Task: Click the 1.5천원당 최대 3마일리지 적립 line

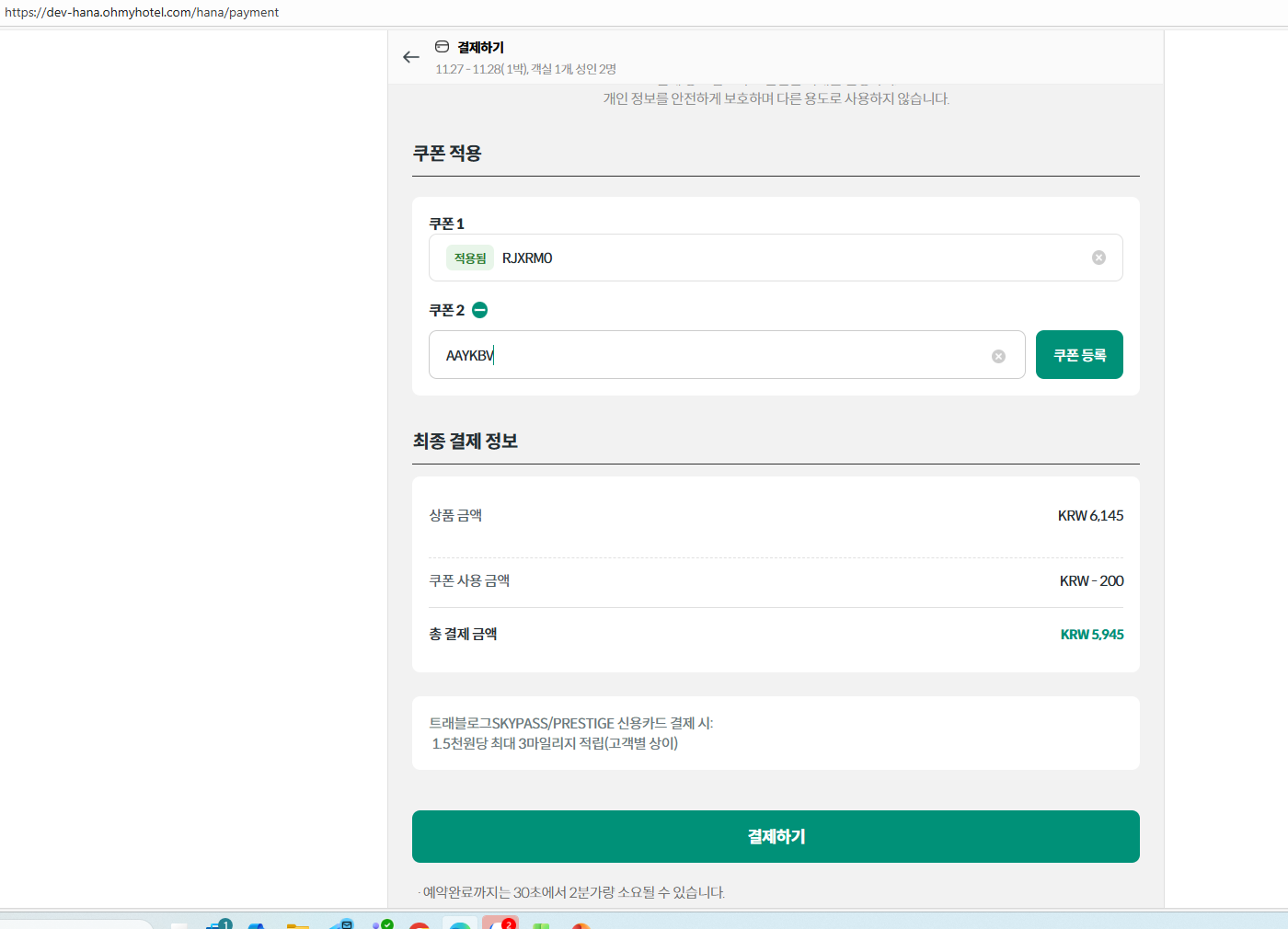Action: [555, 743]
